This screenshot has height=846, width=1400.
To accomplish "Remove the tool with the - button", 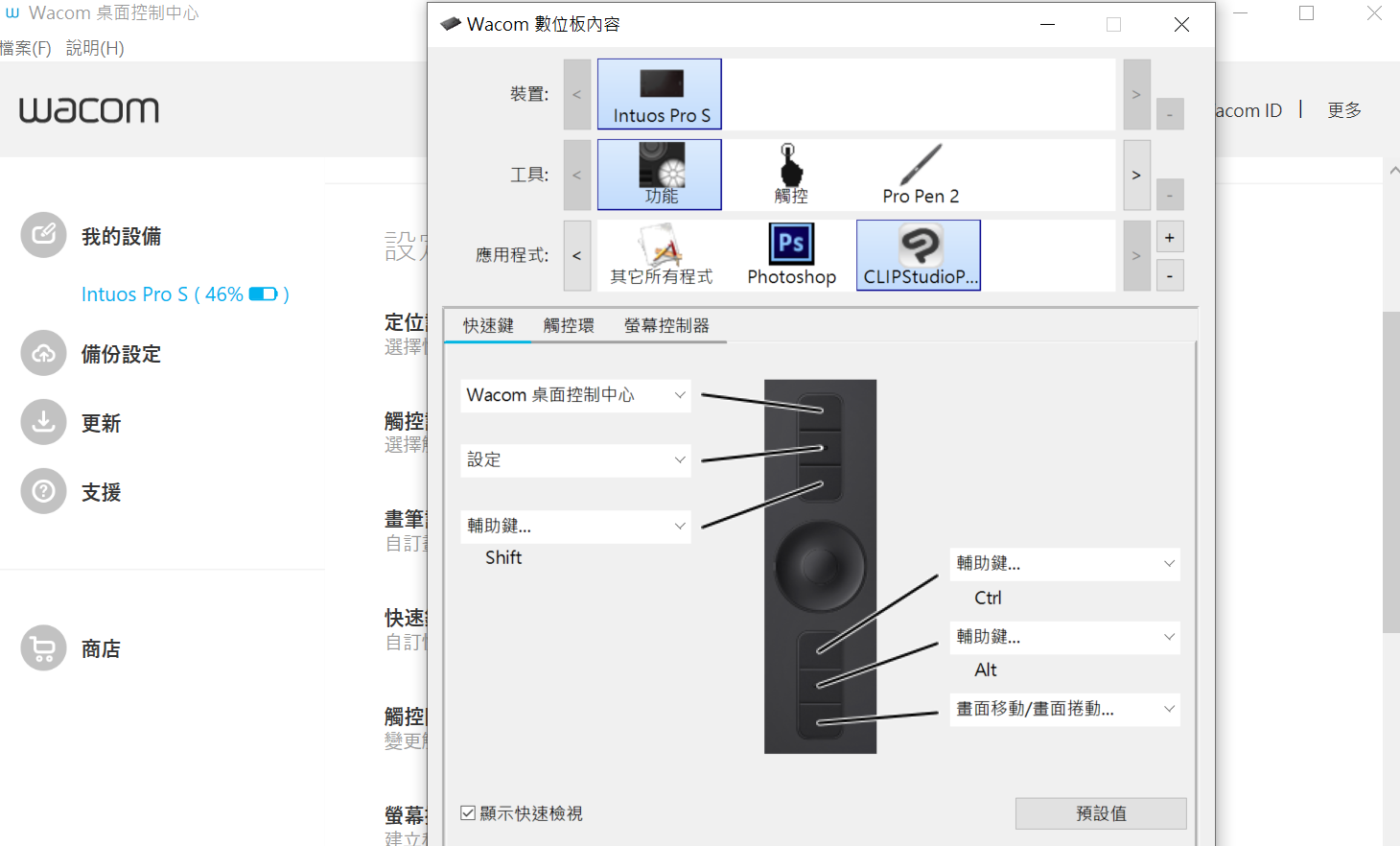I will 1170,195.
